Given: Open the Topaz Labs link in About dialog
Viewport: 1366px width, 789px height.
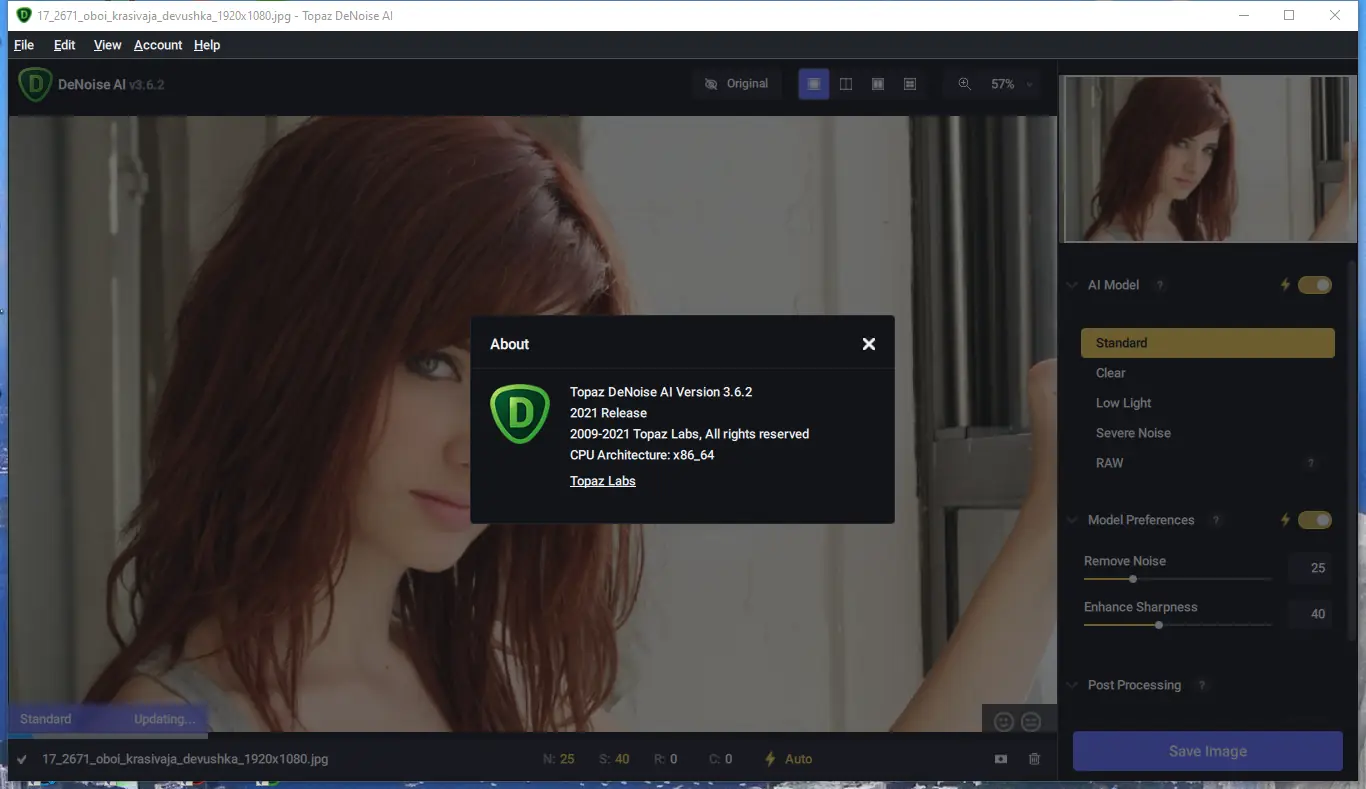Looking at the screenshot, I should tap(603, 481).
